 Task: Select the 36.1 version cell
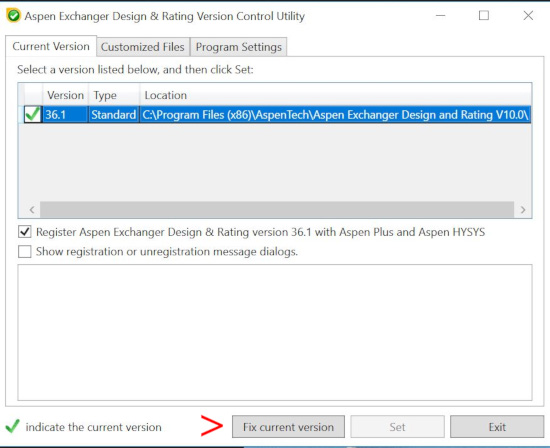pyautogui.click(x=66, y=115)
